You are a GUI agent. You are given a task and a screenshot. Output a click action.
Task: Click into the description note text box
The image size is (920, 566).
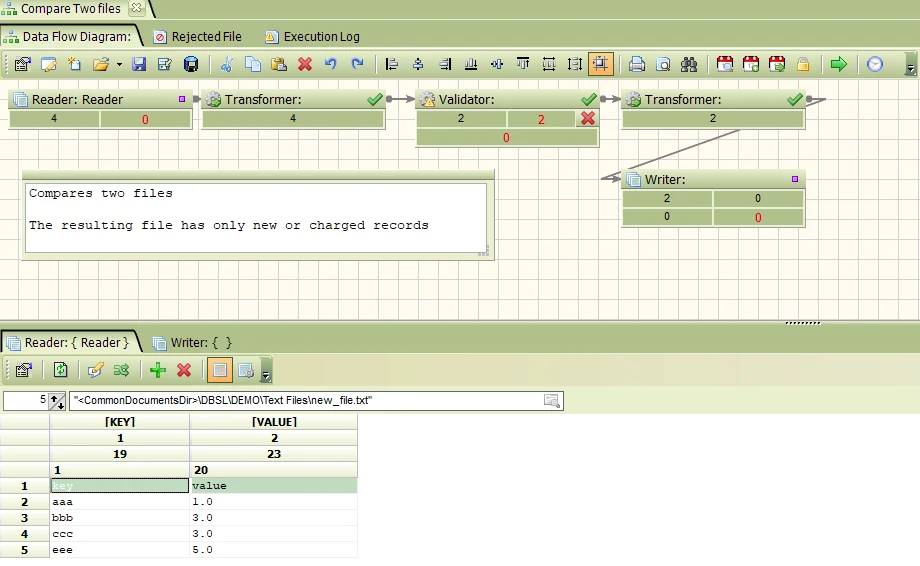coord(256,218)
